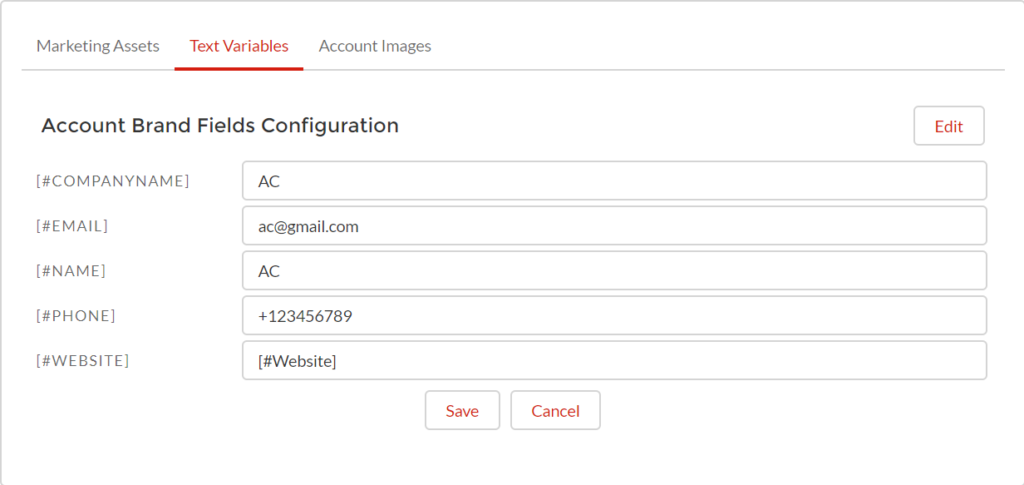Switch to the Marketing Assets tab
Image resolution: width=1024 pixels, height=485 pixels.
click(98, 46)
